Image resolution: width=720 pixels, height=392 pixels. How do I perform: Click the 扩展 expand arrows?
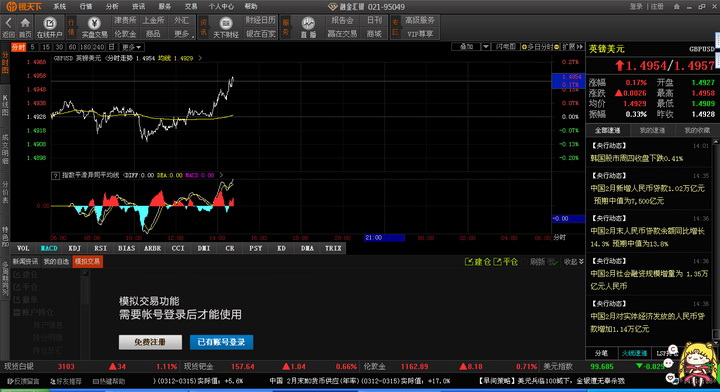[579, 47]
